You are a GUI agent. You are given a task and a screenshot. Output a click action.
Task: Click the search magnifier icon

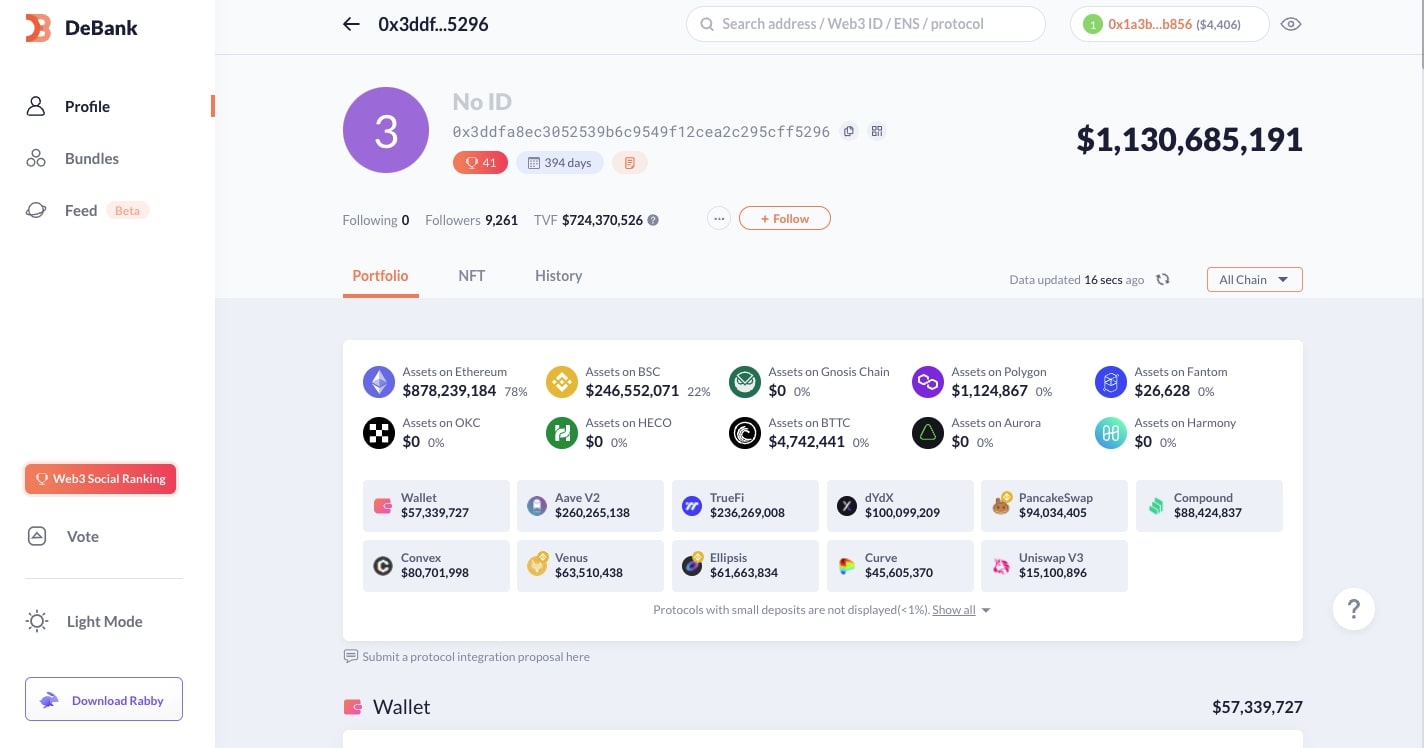point(706,24)
